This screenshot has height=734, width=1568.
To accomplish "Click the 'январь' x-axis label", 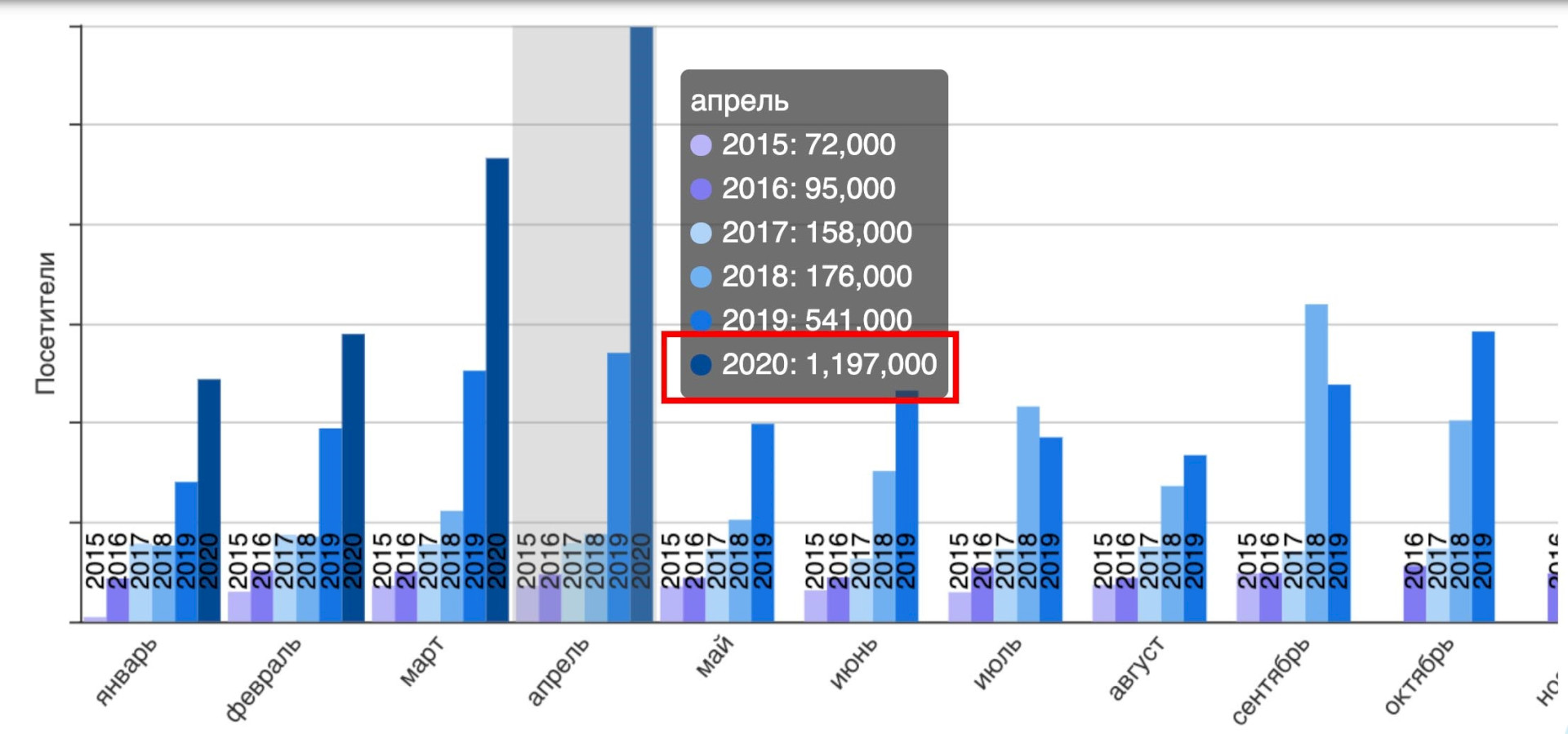I will click(125, 671).
